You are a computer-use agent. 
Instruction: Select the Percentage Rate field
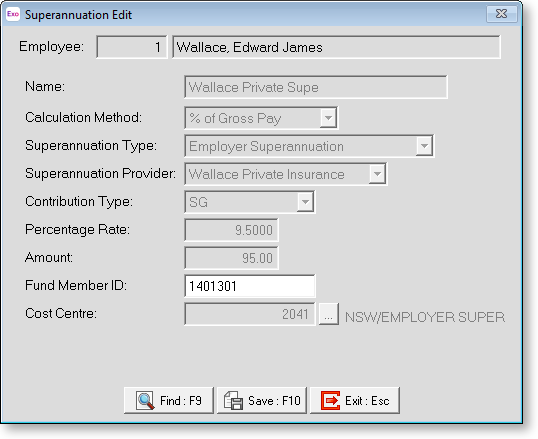pyautogui.click(x=231, y=230)
